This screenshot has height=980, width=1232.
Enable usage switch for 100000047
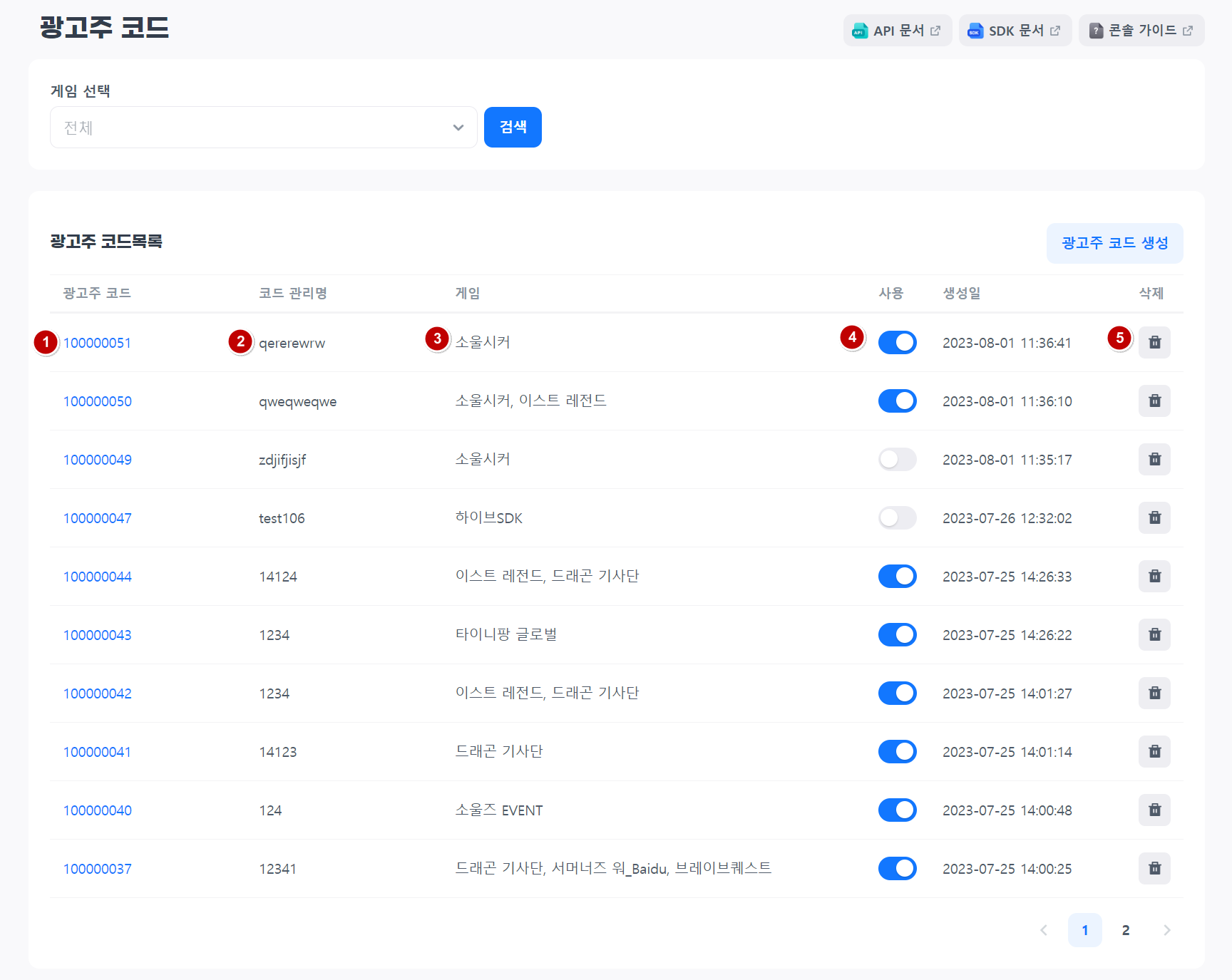point(897,518)
